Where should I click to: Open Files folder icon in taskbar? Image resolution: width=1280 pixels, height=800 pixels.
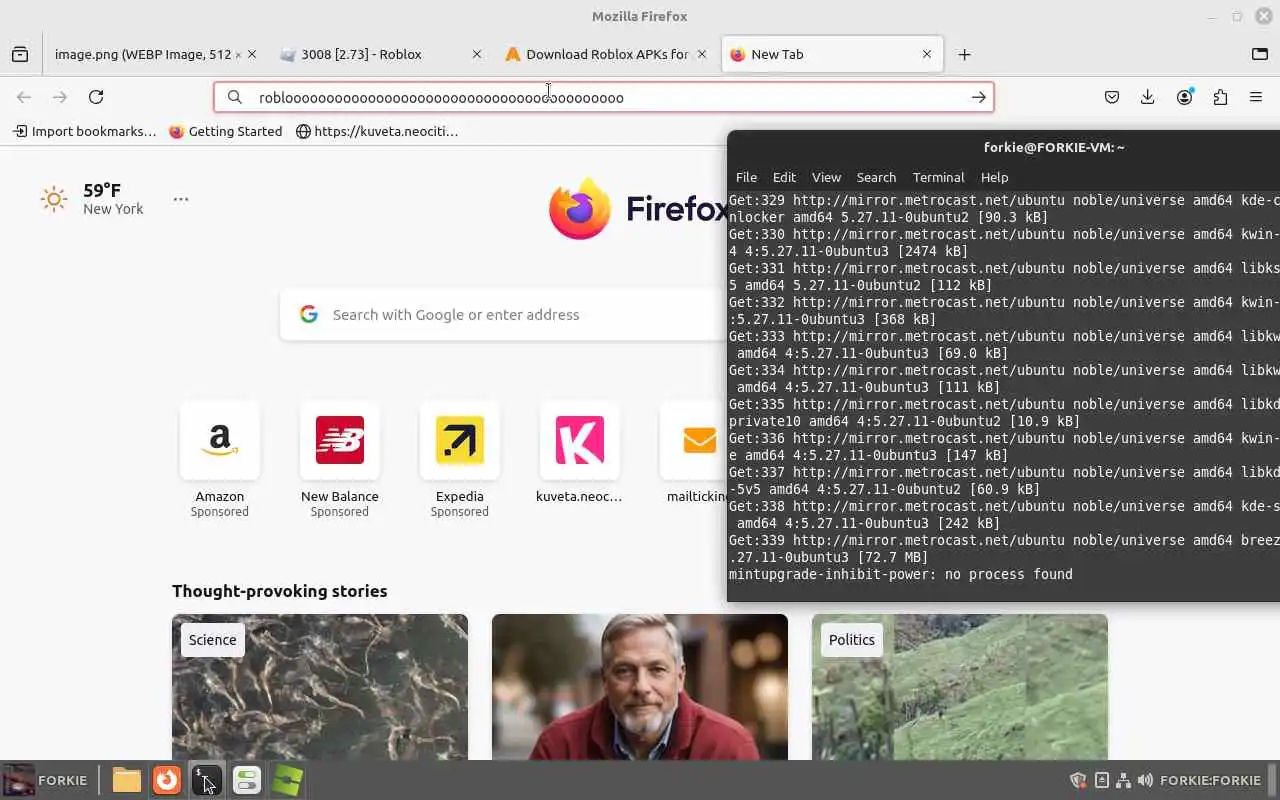click(x=127, y=780)
